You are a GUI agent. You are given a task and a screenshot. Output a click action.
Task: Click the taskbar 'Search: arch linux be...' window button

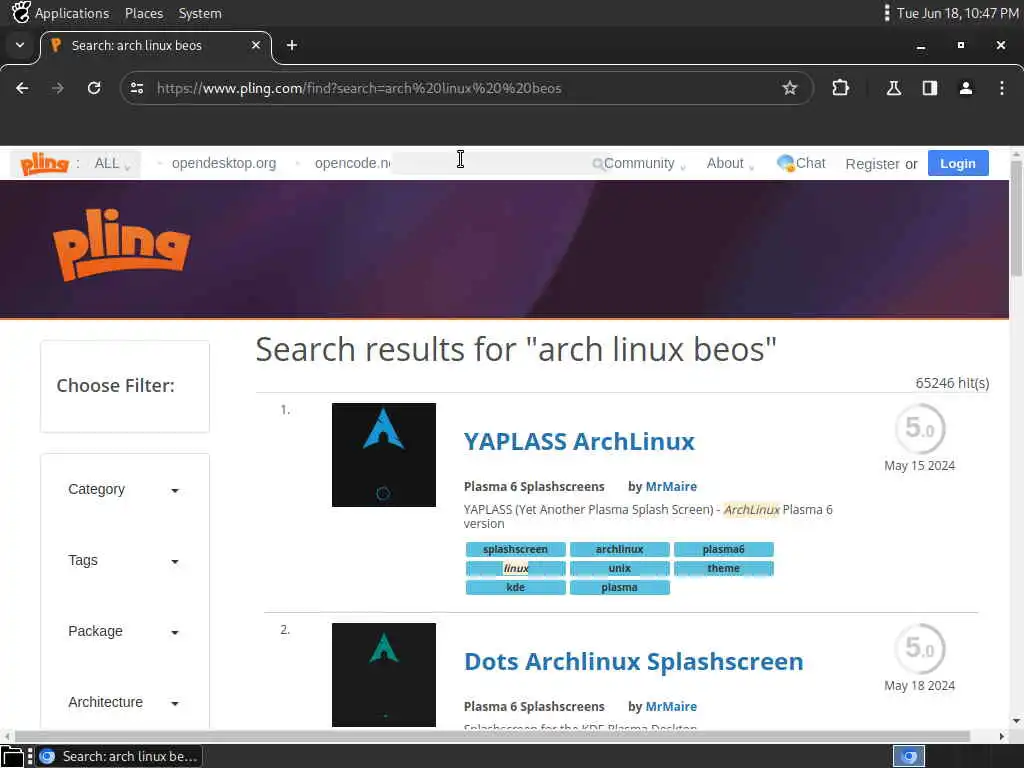click(119, 756)
